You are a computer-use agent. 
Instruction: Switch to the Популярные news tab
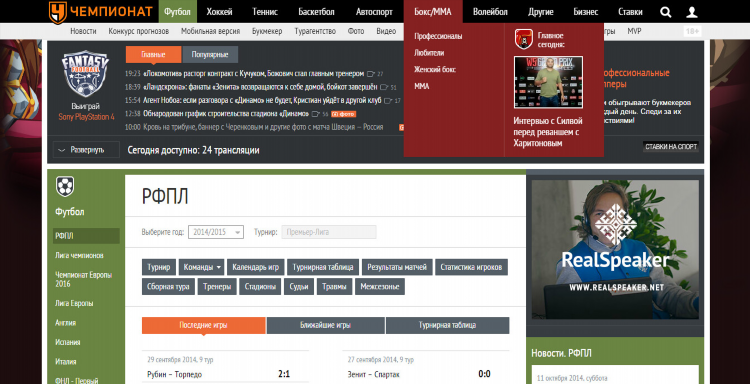[x=210, y=55]
